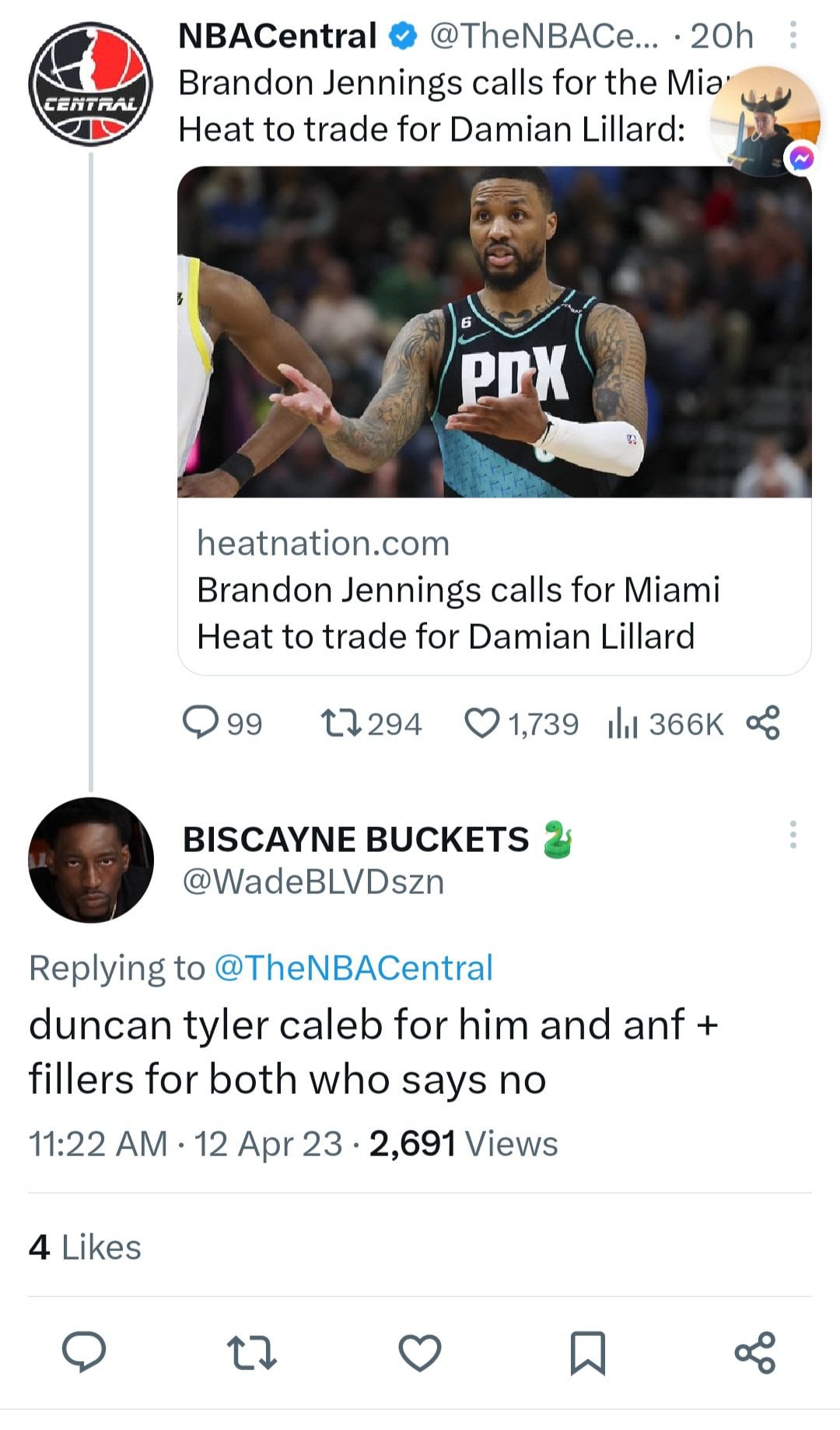The width and height of the screenshot is (840, 1430).
Task: View analytics showing 366K views
Action: point(624,724)
